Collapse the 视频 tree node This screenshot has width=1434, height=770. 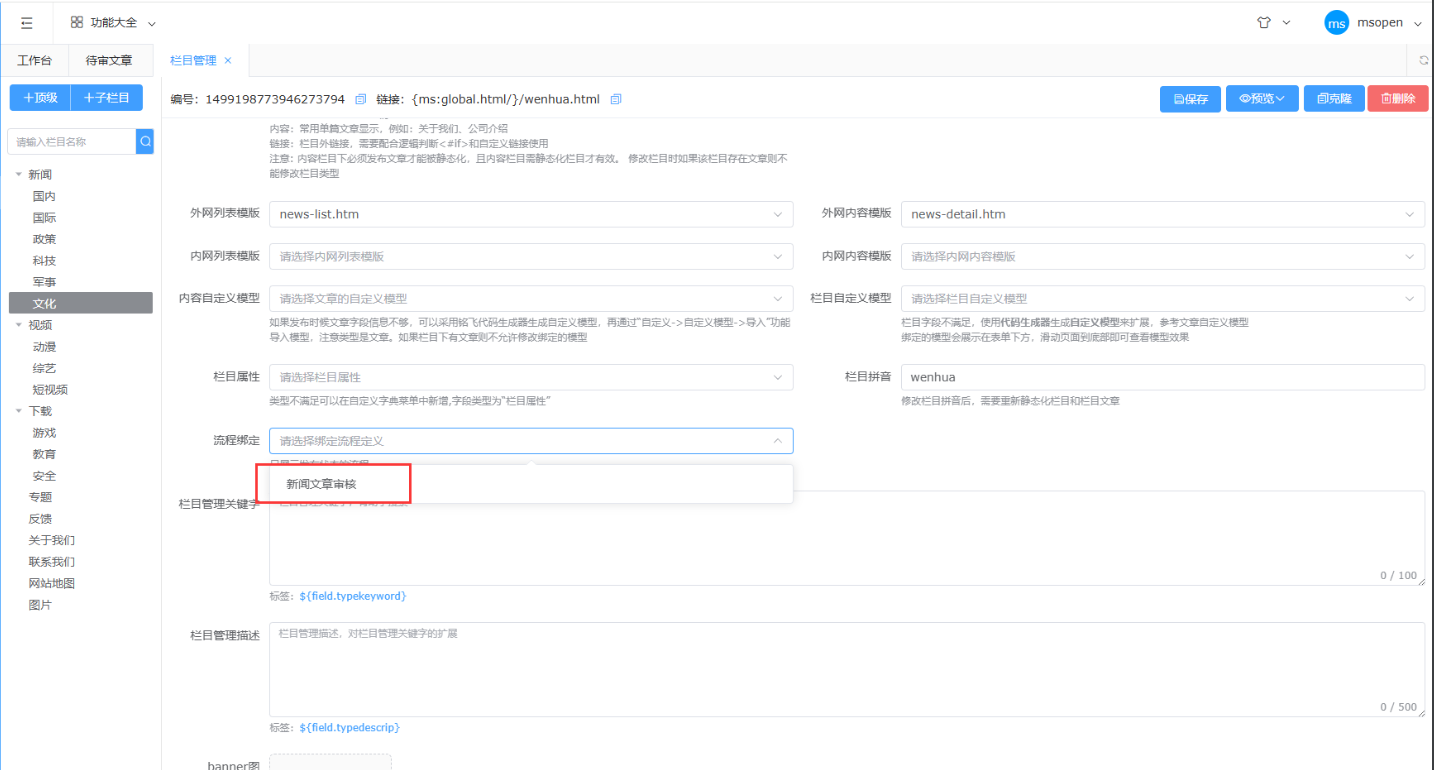point(18,325)
